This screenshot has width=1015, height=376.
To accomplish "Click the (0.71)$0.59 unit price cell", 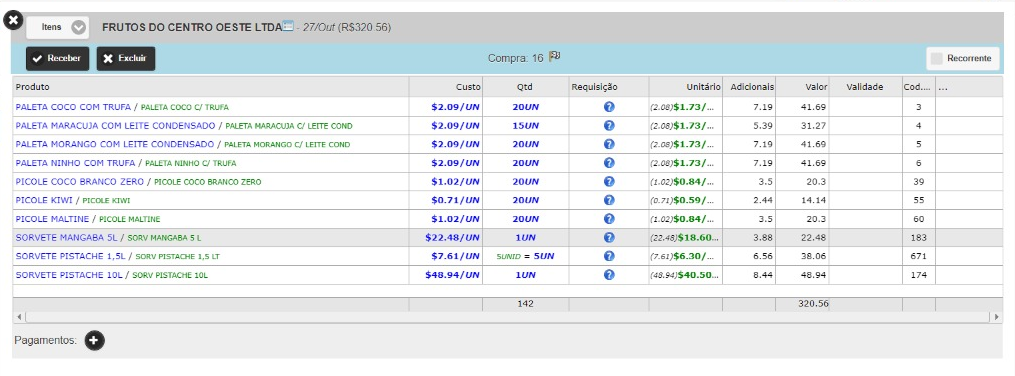I will [x=686, y=200].
